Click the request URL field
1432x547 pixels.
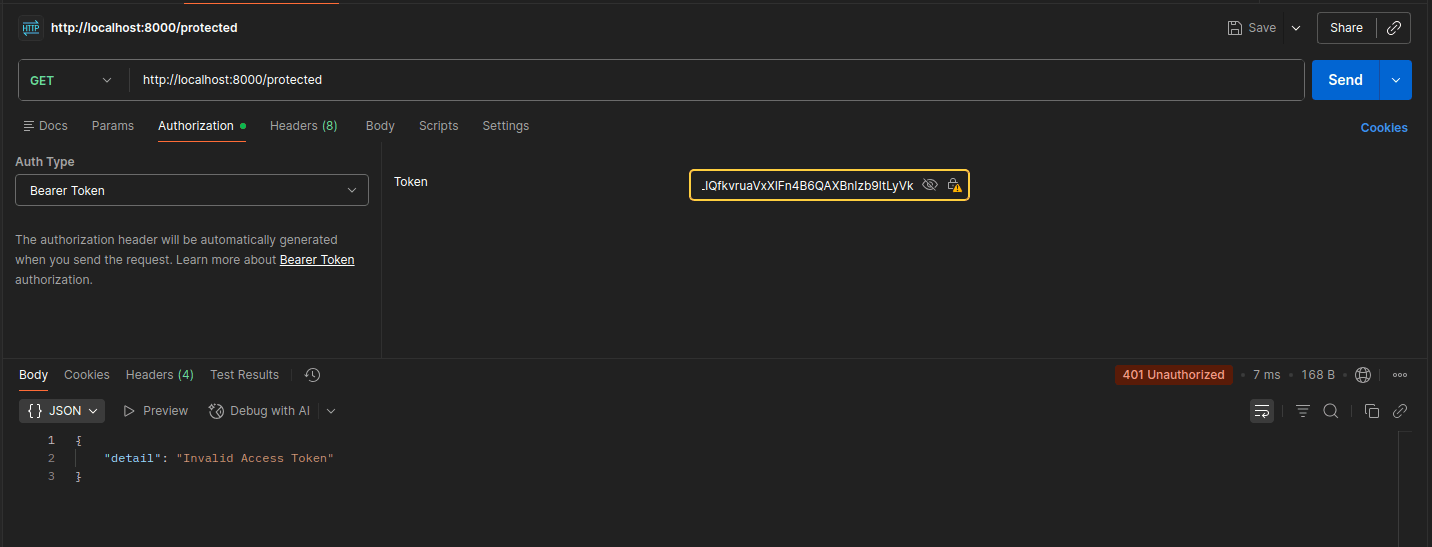pyautogui.click(x=716, y=80)
